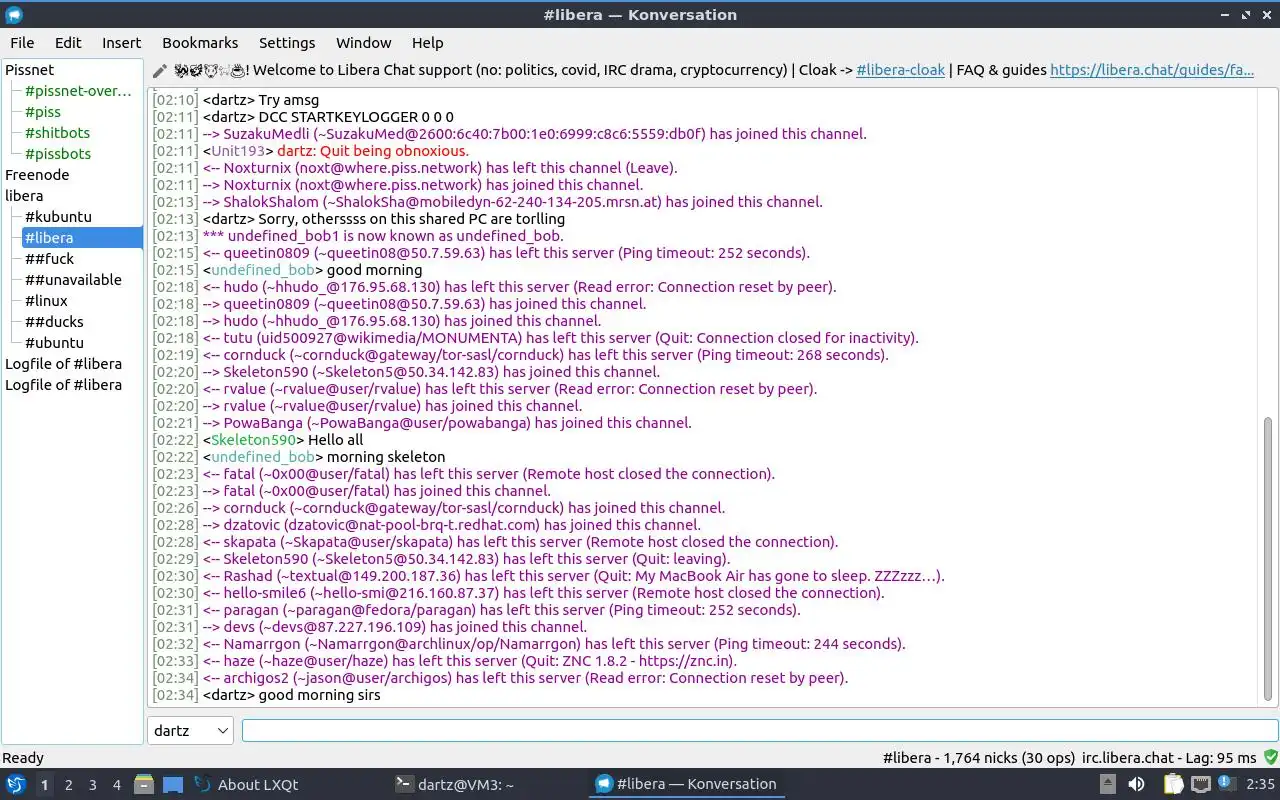Open the file manager from the taskbar
The height and width of the screenshot is (800, 1280).
(144, 785)
